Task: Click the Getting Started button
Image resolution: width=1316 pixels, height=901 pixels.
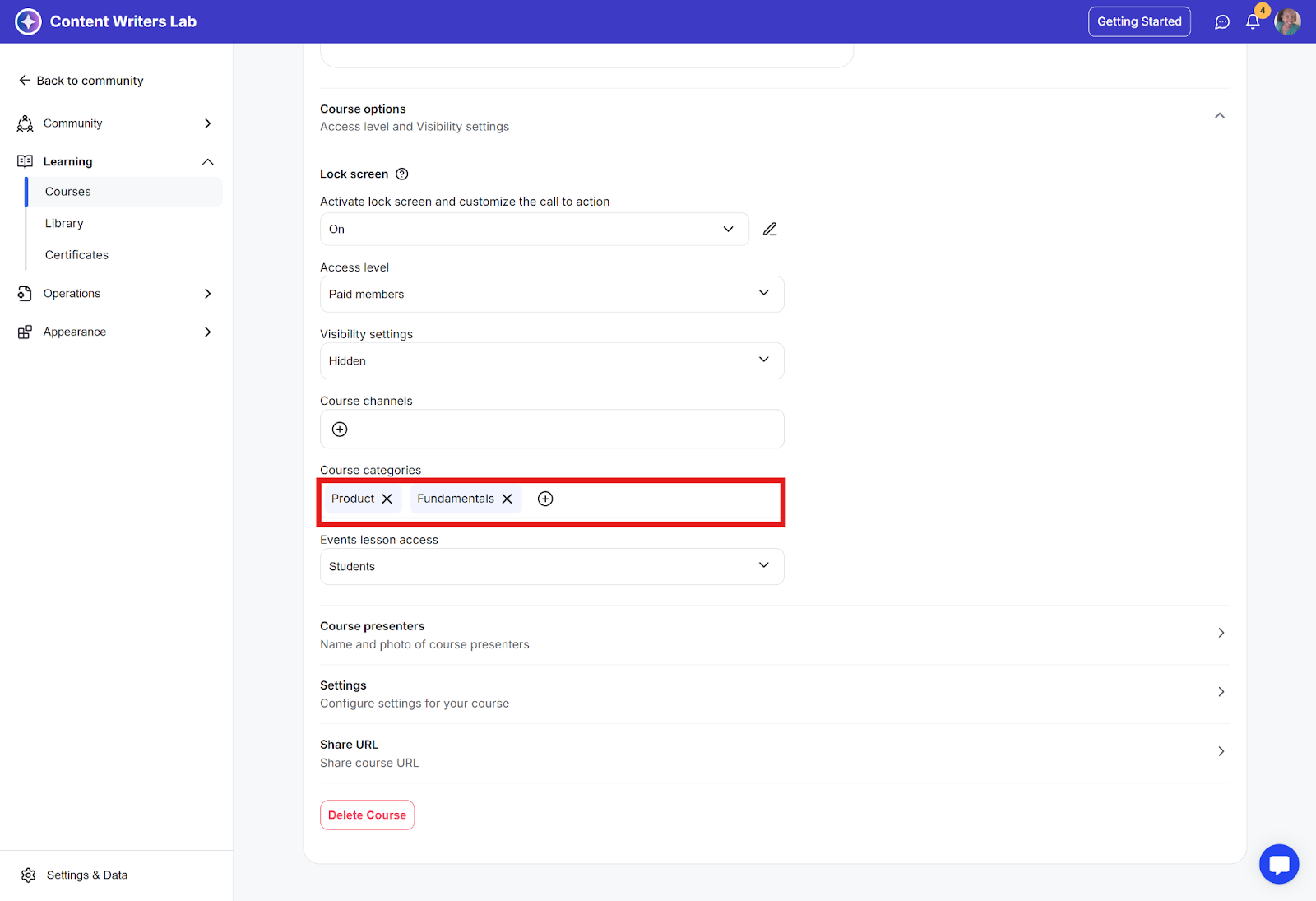Action: point(1139,22)
